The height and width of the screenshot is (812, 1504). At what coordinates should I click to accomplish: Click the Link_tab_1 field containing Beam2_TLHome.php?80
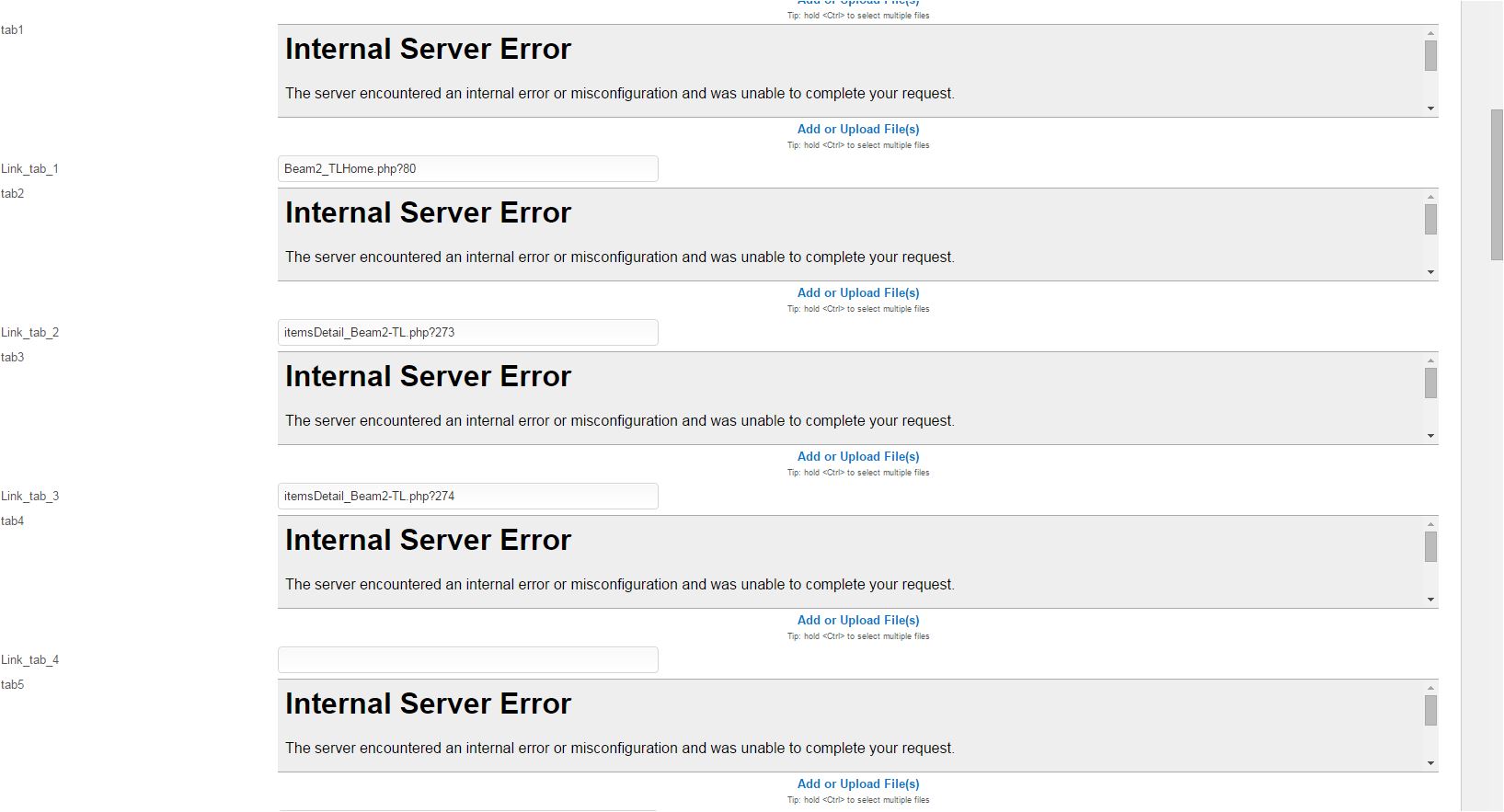pyautogui.click(x=467, y=169)
